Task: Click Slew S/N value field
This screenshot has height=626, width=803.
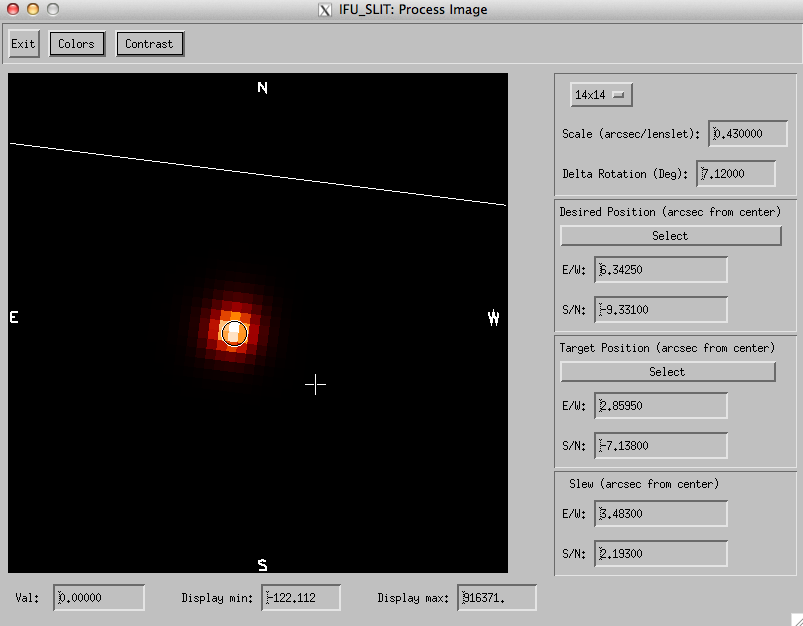Action: 660,554
